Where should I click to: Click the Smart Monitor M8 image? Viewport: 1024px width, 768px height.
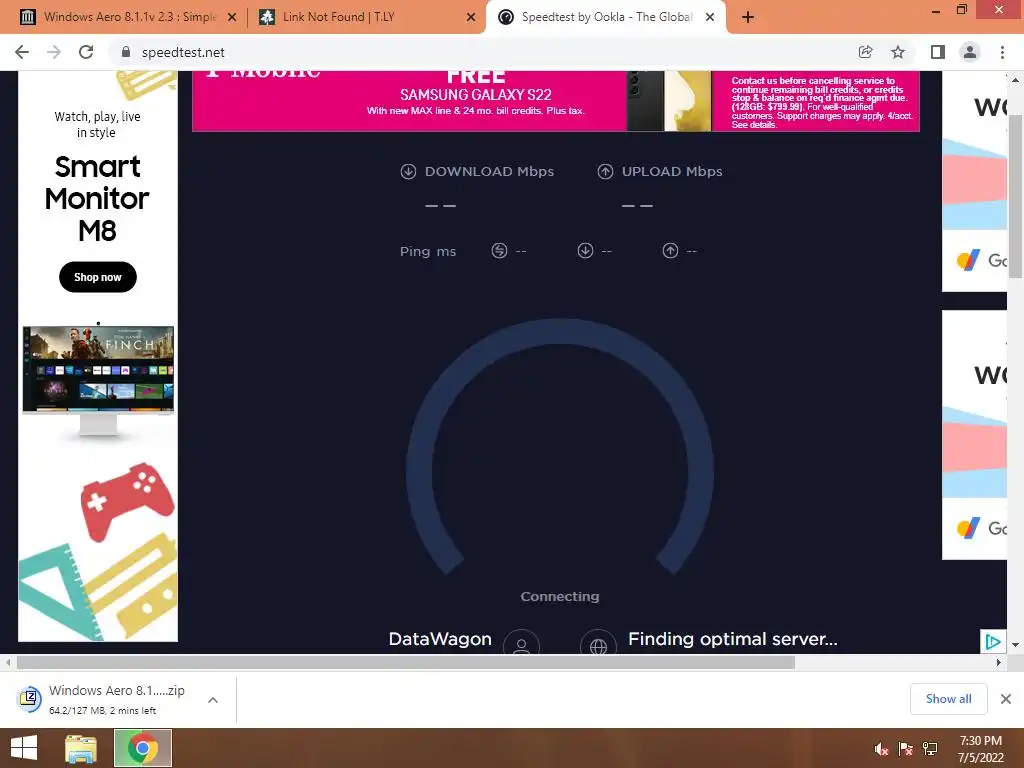[98, 381]
